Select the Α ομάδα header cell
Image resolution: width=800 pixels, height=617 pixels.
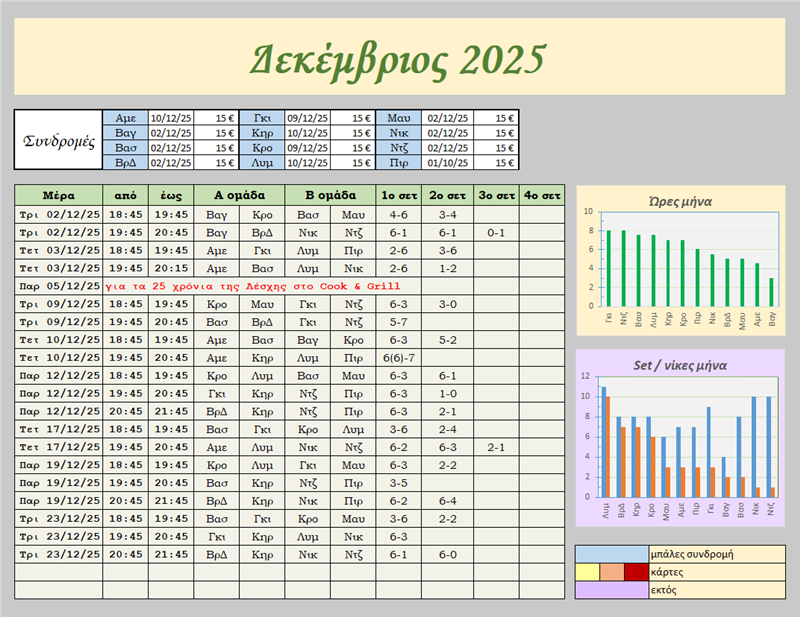[238, 195]
